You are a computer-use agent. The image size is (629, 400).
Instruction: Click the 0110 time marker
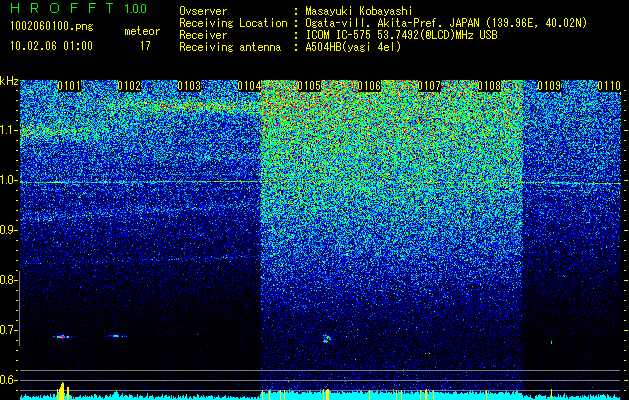click(609, 86)
